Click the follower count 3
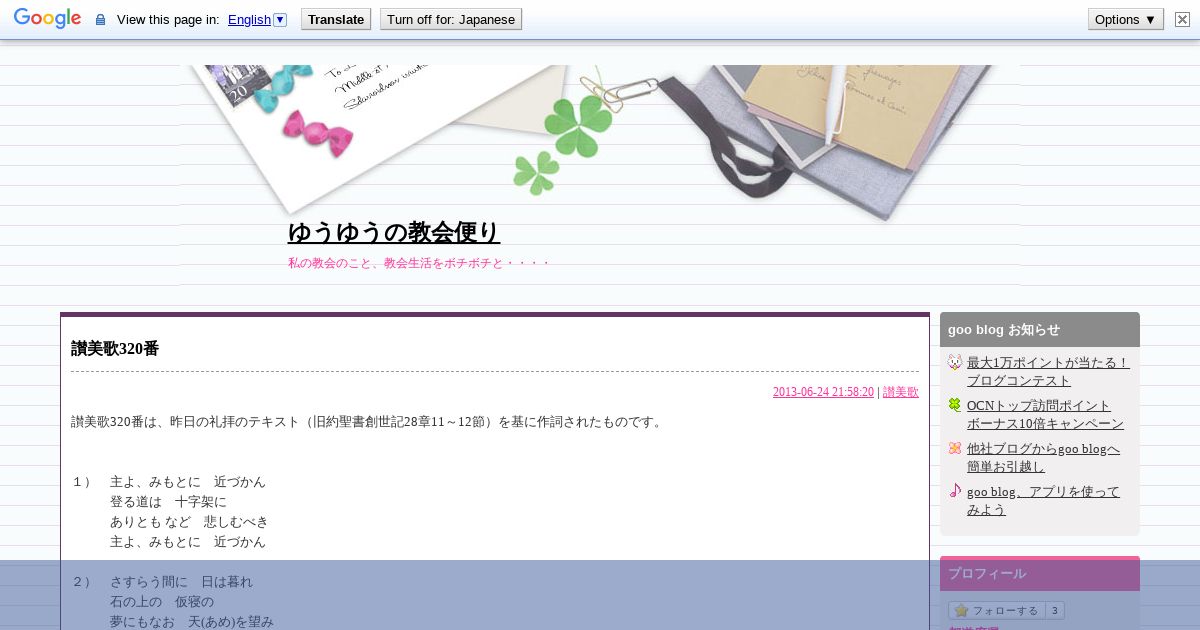The image size is (1200, 630). [x=1055, y=610]
